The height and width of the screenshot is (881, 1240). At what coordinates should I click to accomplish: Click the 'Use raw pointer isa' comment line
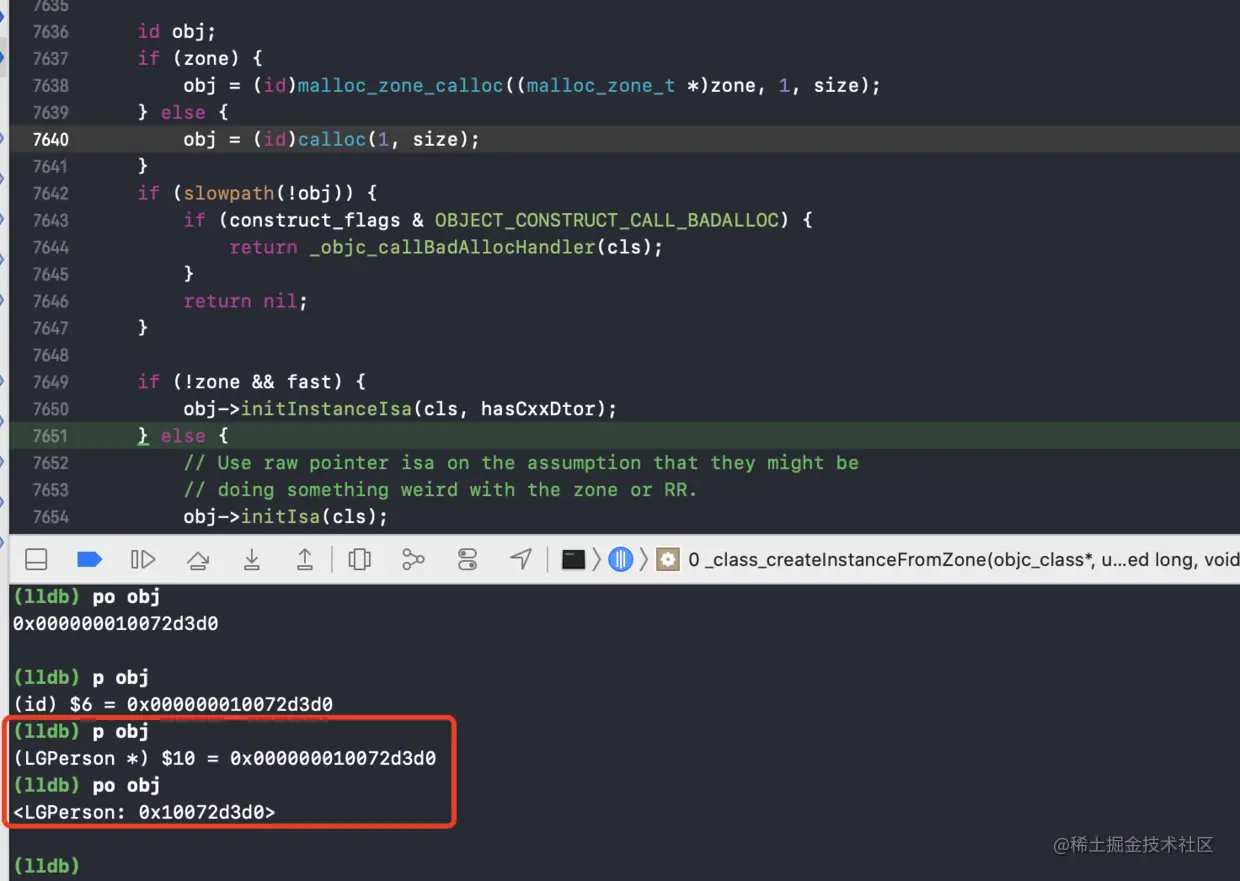click(521, 463)
